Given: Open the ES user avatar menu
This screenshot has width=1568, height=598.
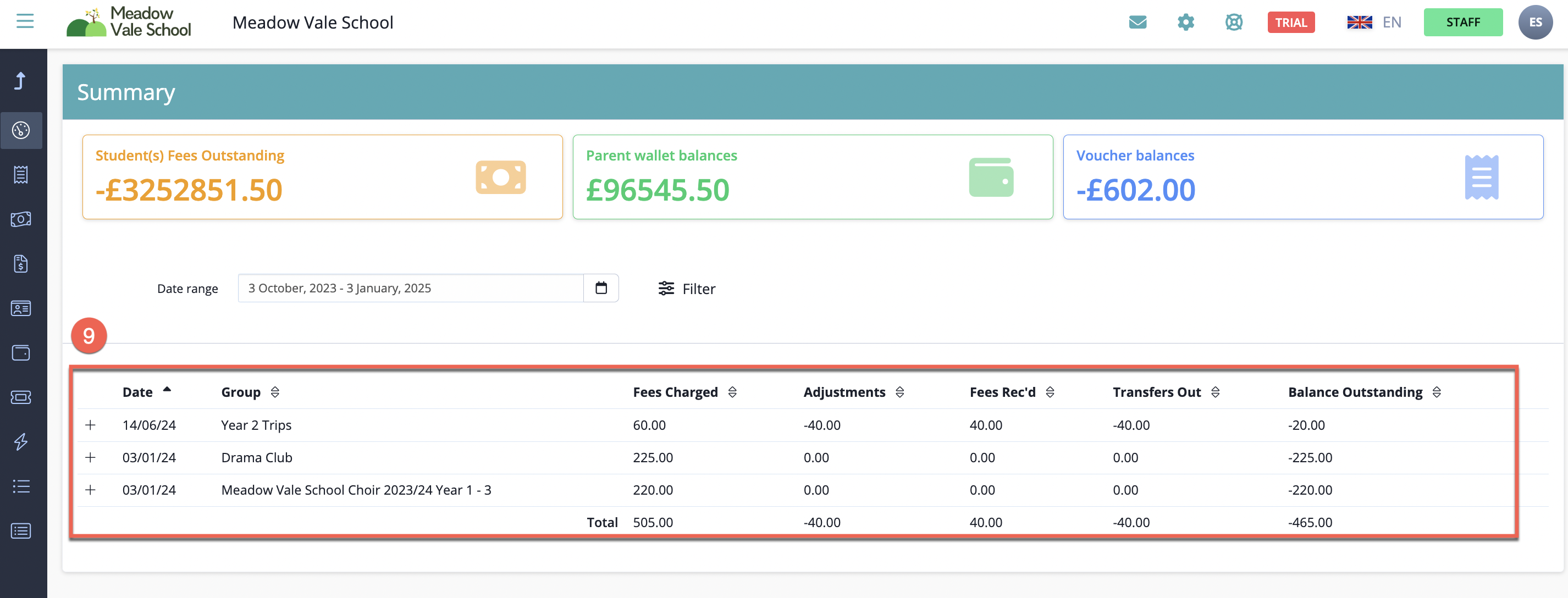Looking at the screenshot, I should click(x=1535, y=23).
